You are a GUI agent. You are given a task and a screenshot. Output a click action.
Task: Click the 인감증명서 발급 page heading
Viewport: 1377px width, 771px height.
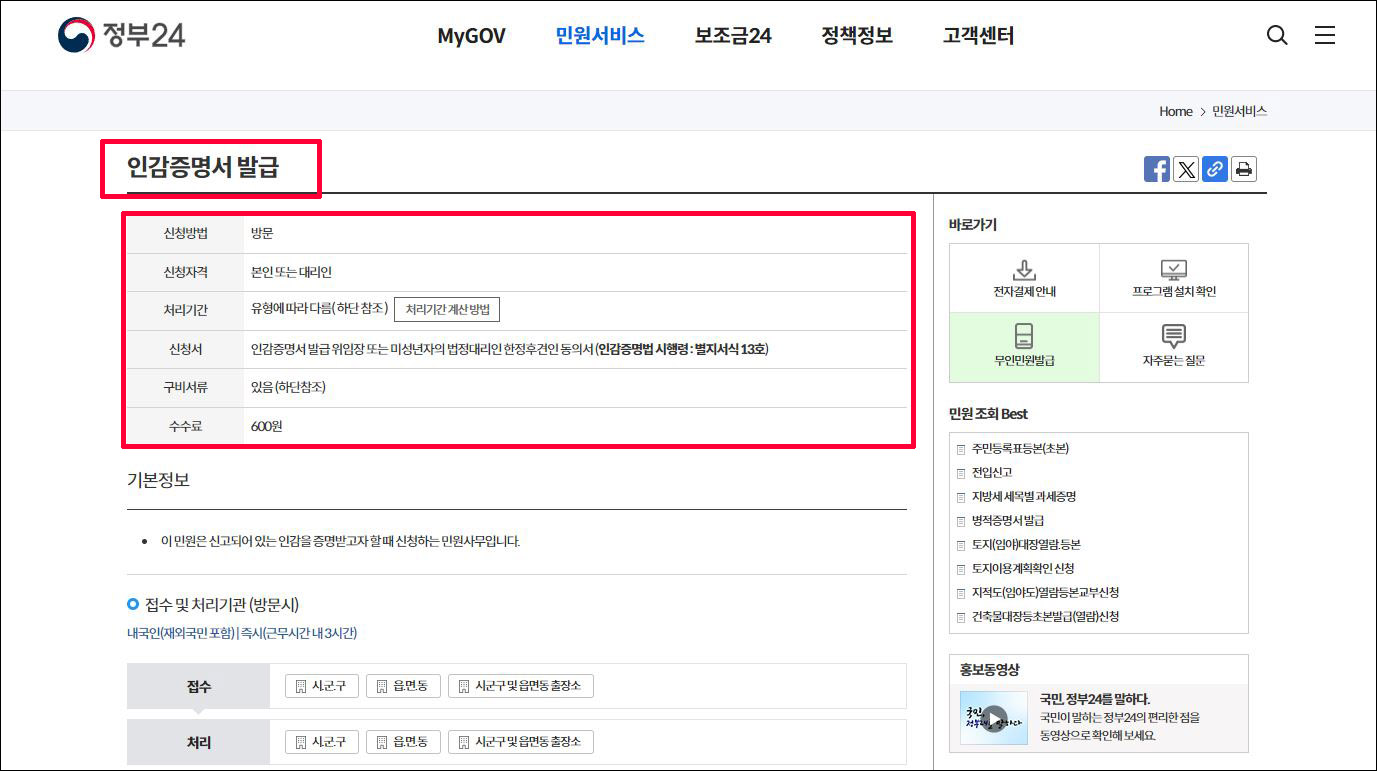[203, 167]
